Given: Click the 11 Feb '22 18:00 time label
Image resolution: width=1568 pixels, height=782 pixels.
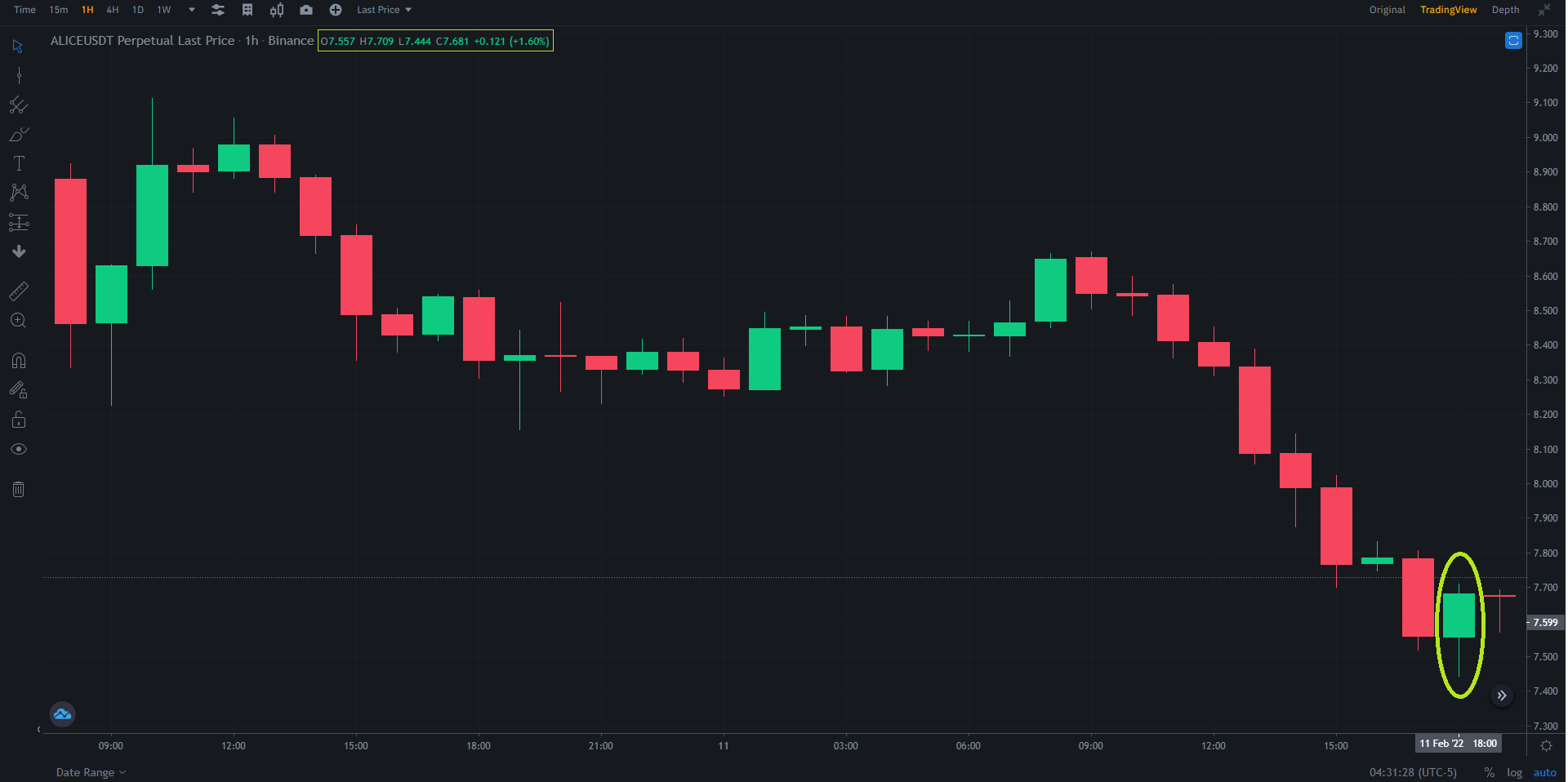Looking at the screenshot, I should tap(1458, 743).
